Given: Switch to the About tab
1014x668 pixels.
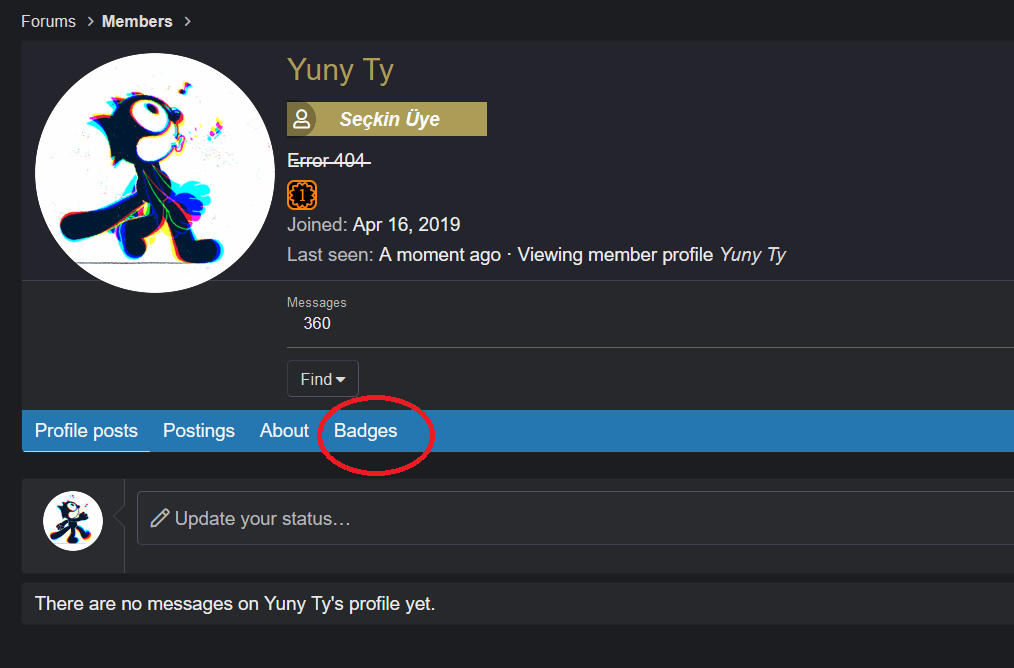Looking at the screenshot, I should (x=284, y=431).
